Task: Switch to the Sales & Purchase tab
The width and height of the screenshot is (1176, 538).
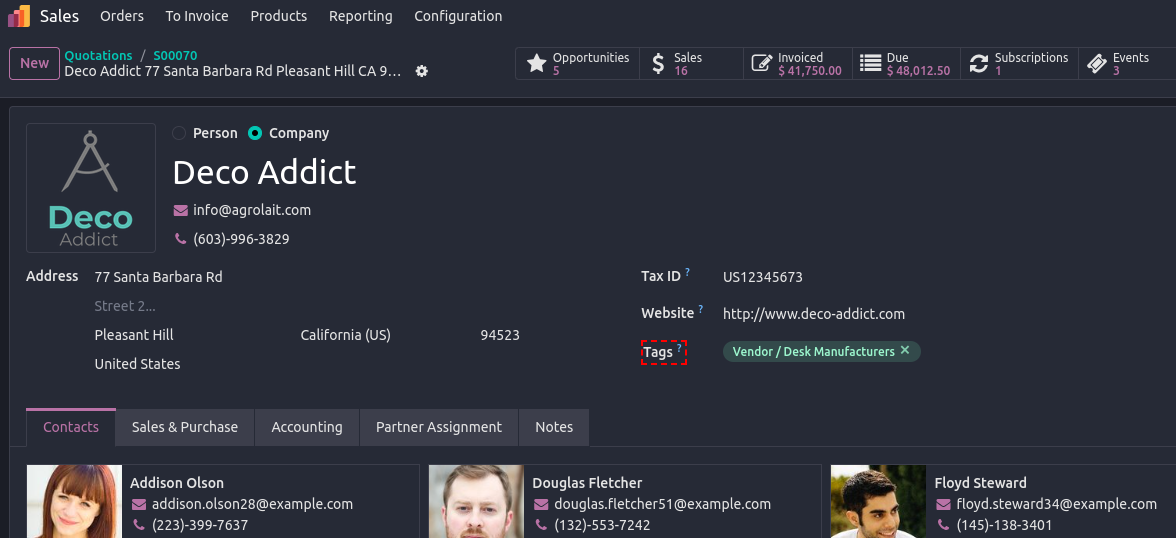Action: pos(185,427)
